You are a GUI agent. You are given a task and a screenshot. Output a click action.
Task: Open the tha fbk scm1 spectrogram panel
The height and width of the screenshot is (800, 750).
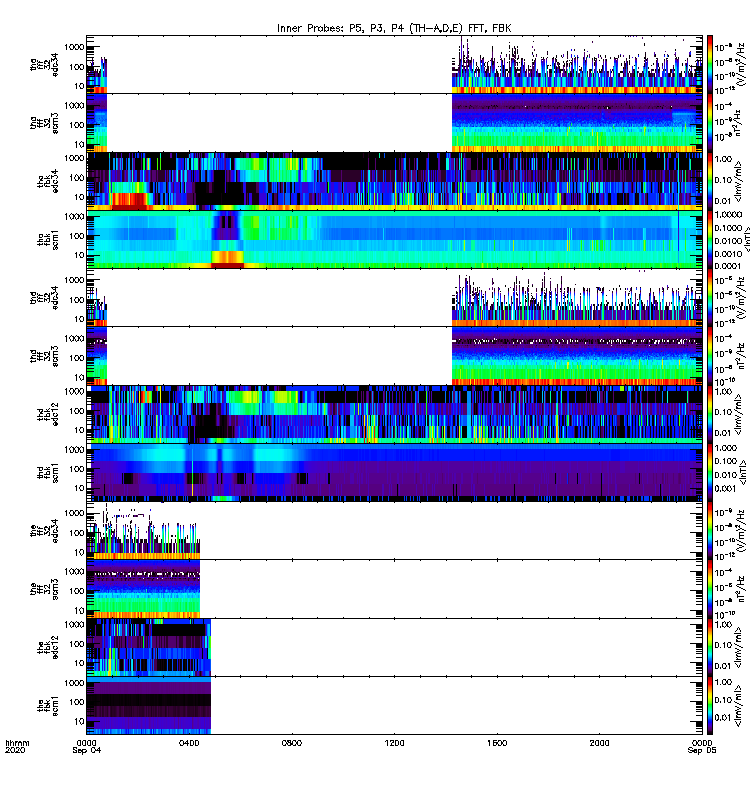pyautogui.click(x=394, y=240)
